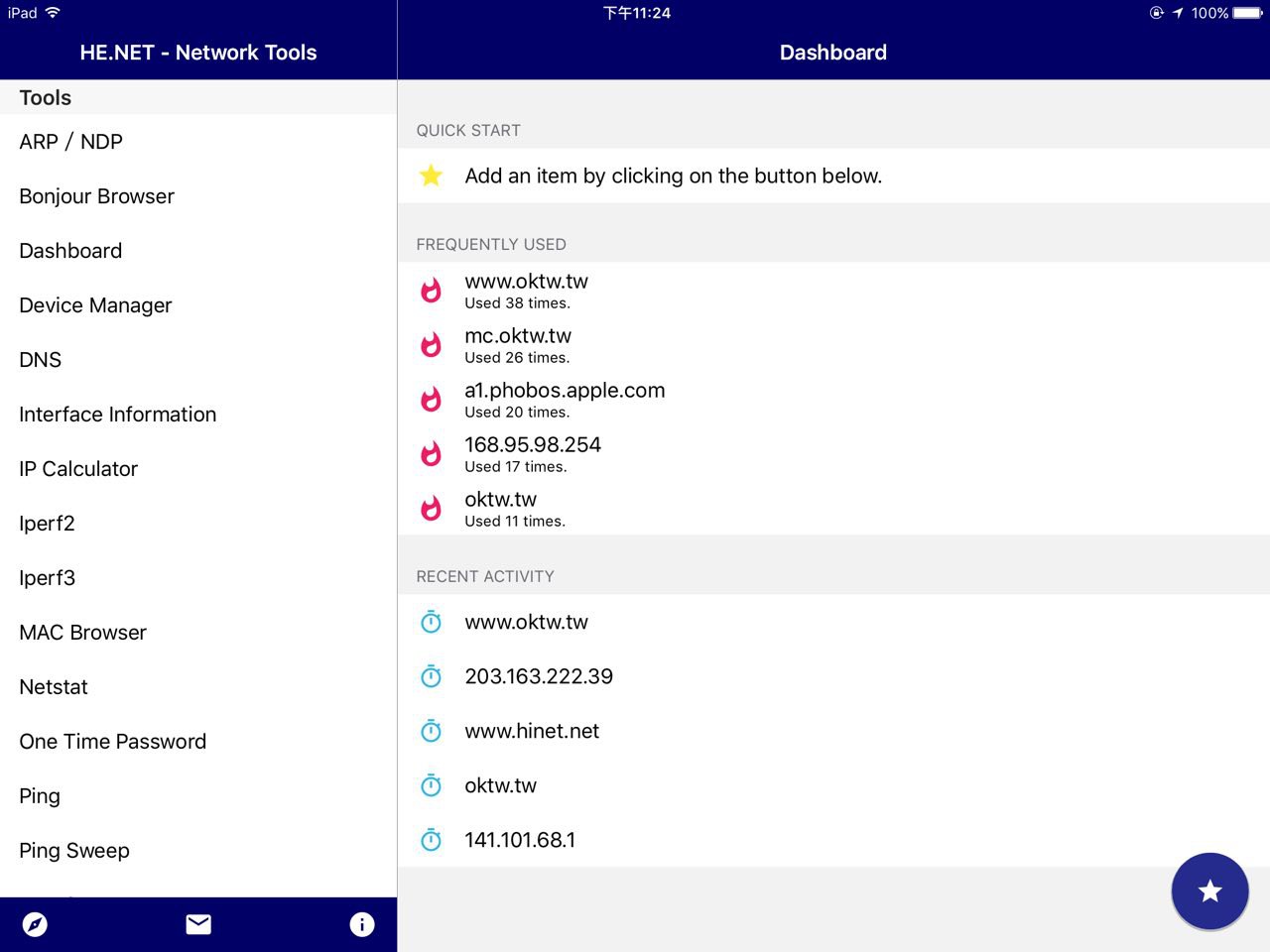Click the yellow star Quick Start icon
Screen dimensions: 1270x952
click(431, 176)
